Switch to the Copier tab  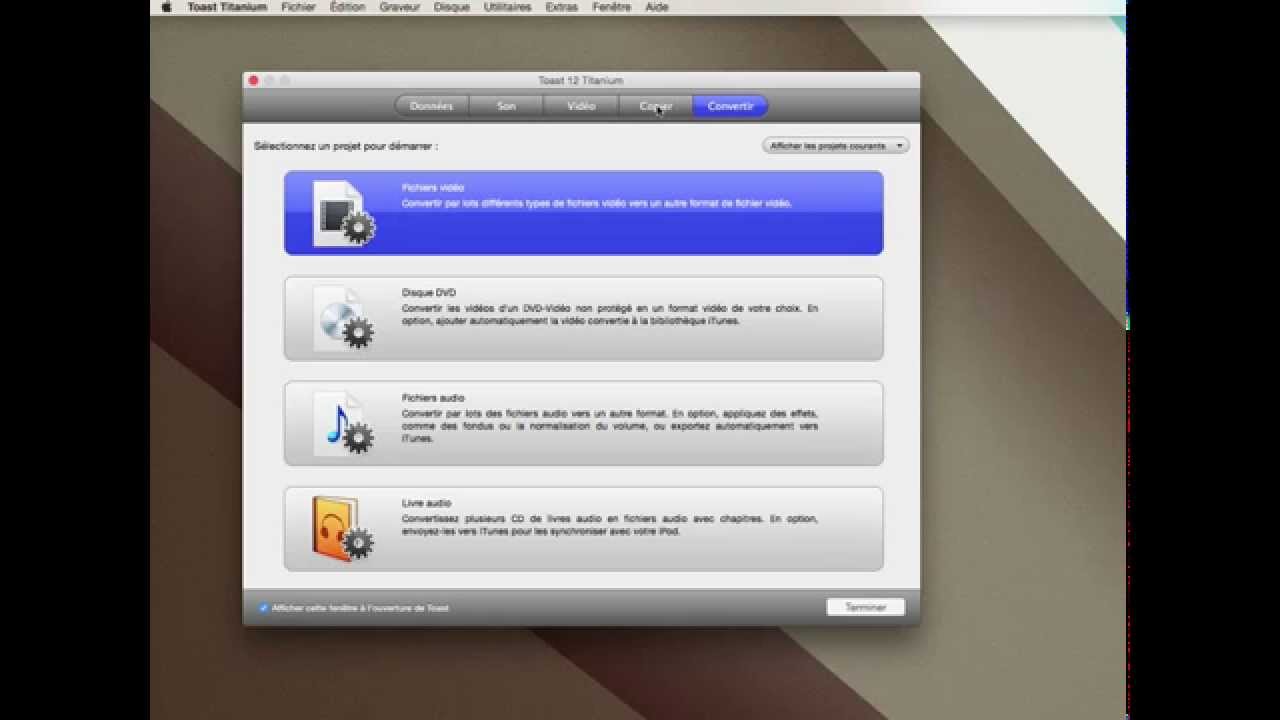655,106
